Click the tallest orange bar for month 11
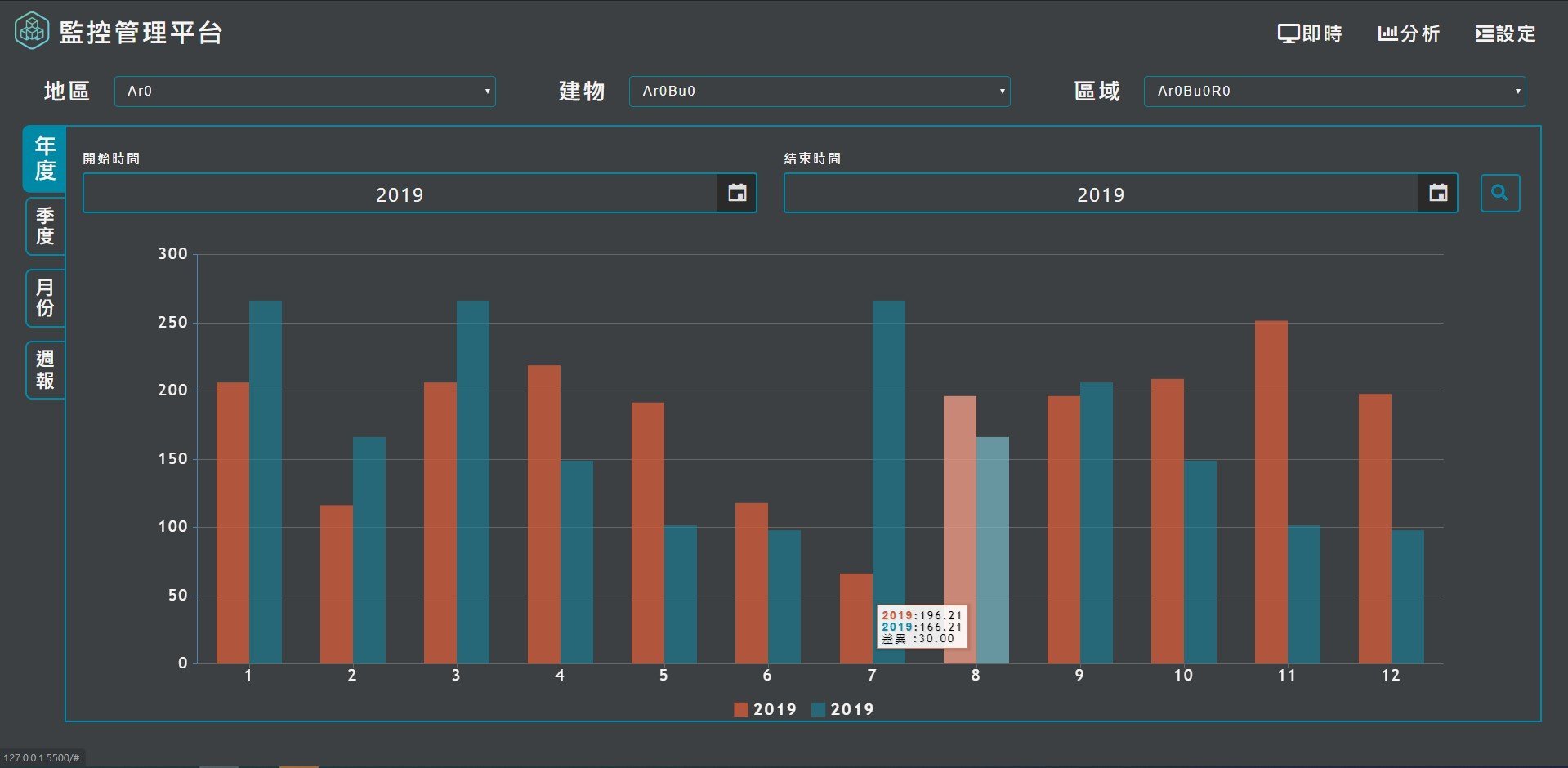 [1271, 490]
